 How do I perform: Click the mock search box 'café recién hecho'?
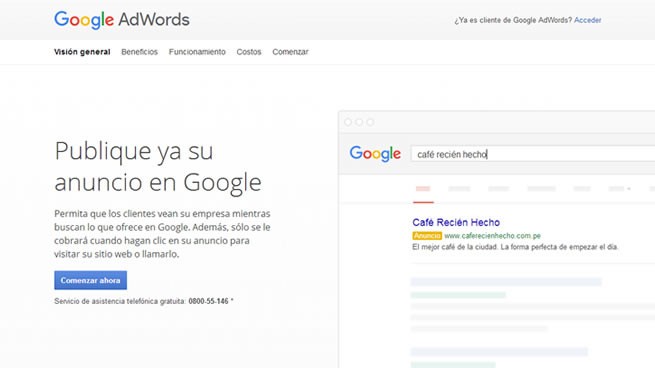(533, 154)
